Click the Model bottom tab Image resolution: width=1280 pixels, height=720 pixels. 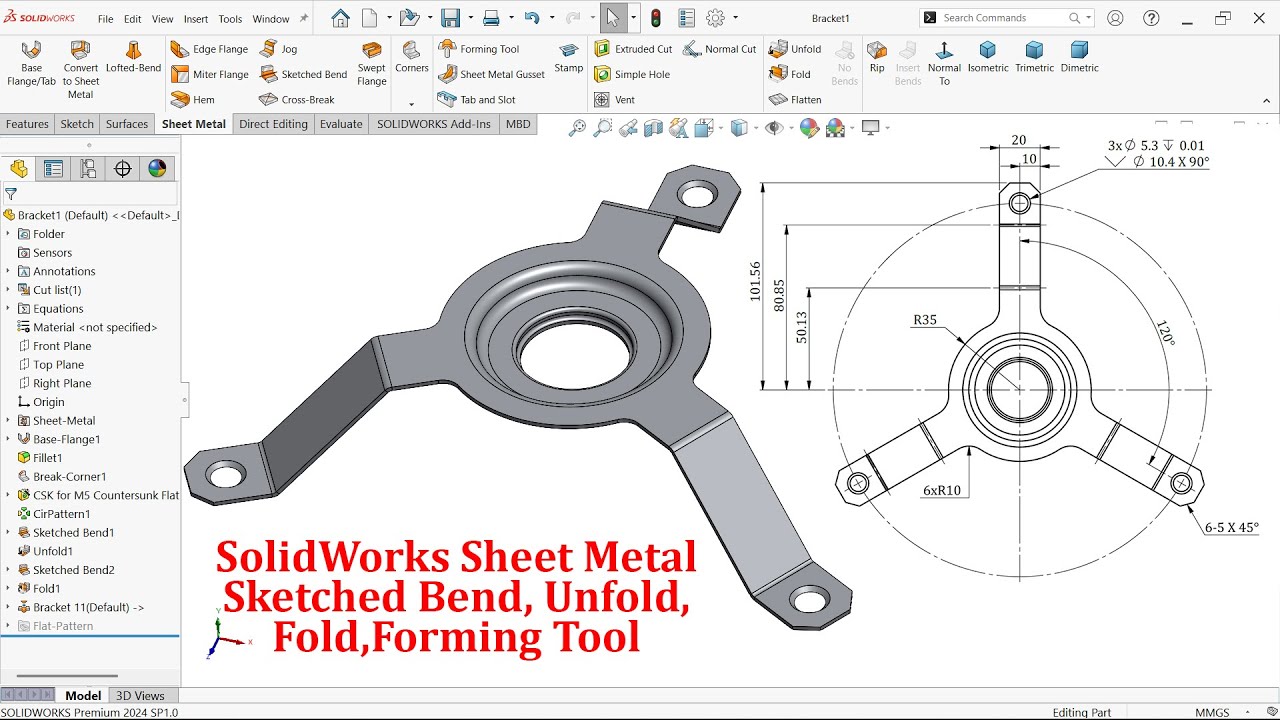83,696
